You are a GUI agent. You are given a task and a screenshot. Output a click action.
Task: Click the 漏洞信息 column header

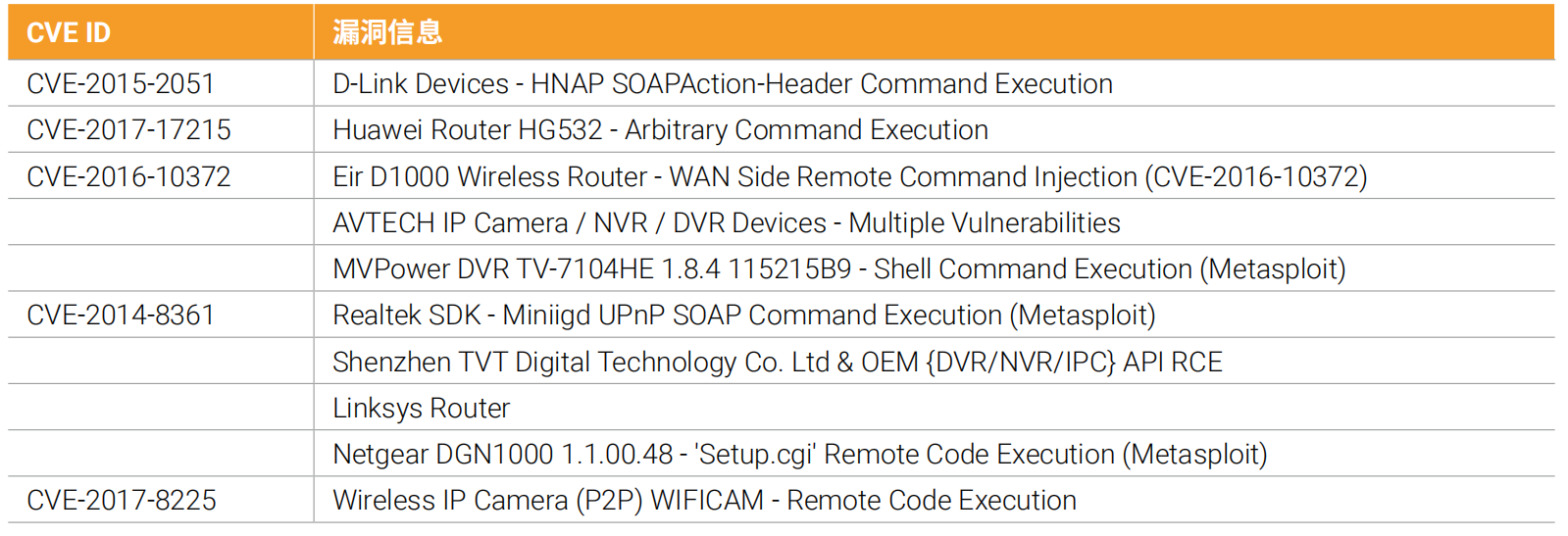[387, 33]
